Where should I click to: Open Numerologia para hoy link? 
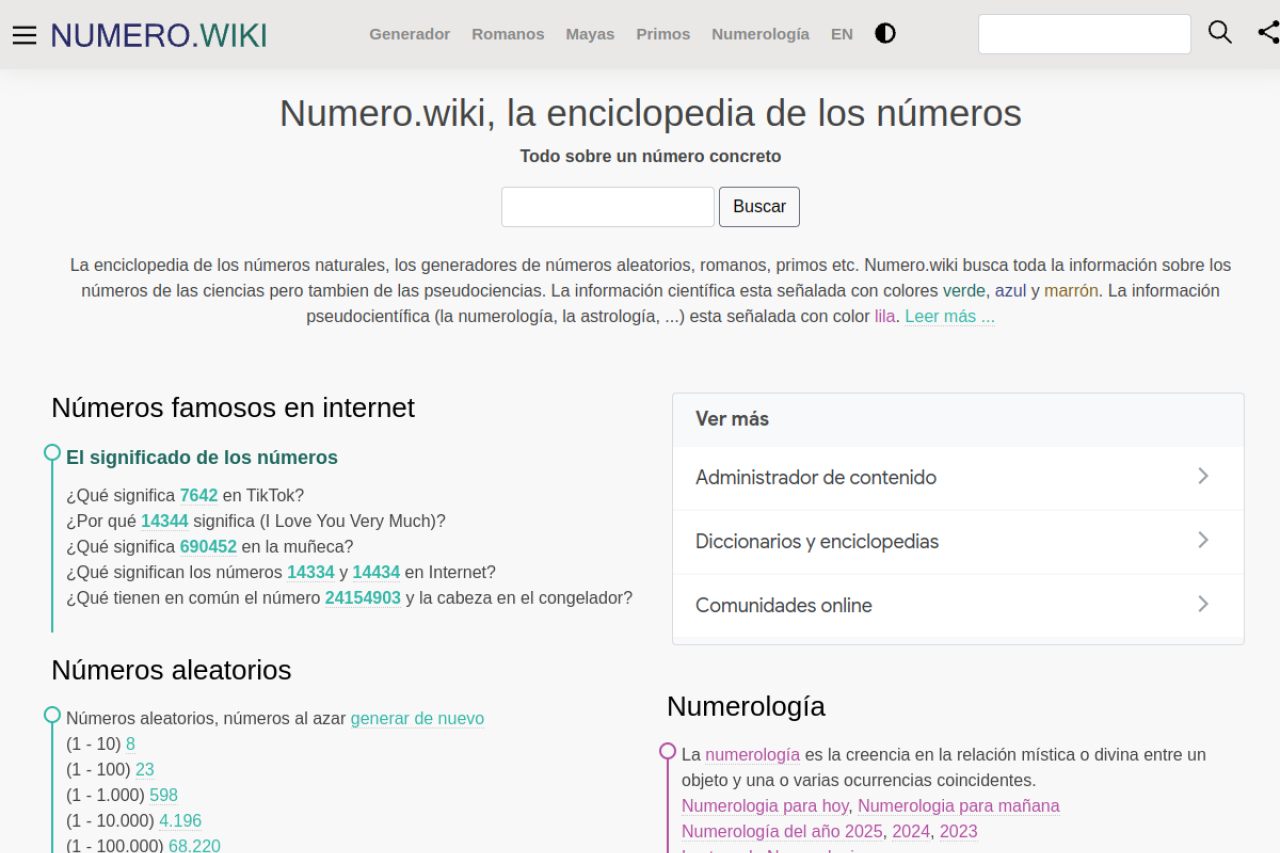click(765, 806)
